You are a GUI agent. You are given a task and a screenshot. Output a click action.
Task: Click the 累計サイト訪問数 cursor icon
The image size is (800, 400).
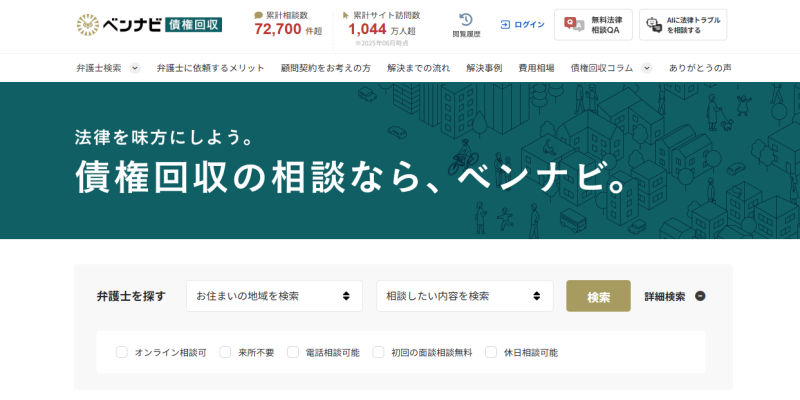[346, 15]
